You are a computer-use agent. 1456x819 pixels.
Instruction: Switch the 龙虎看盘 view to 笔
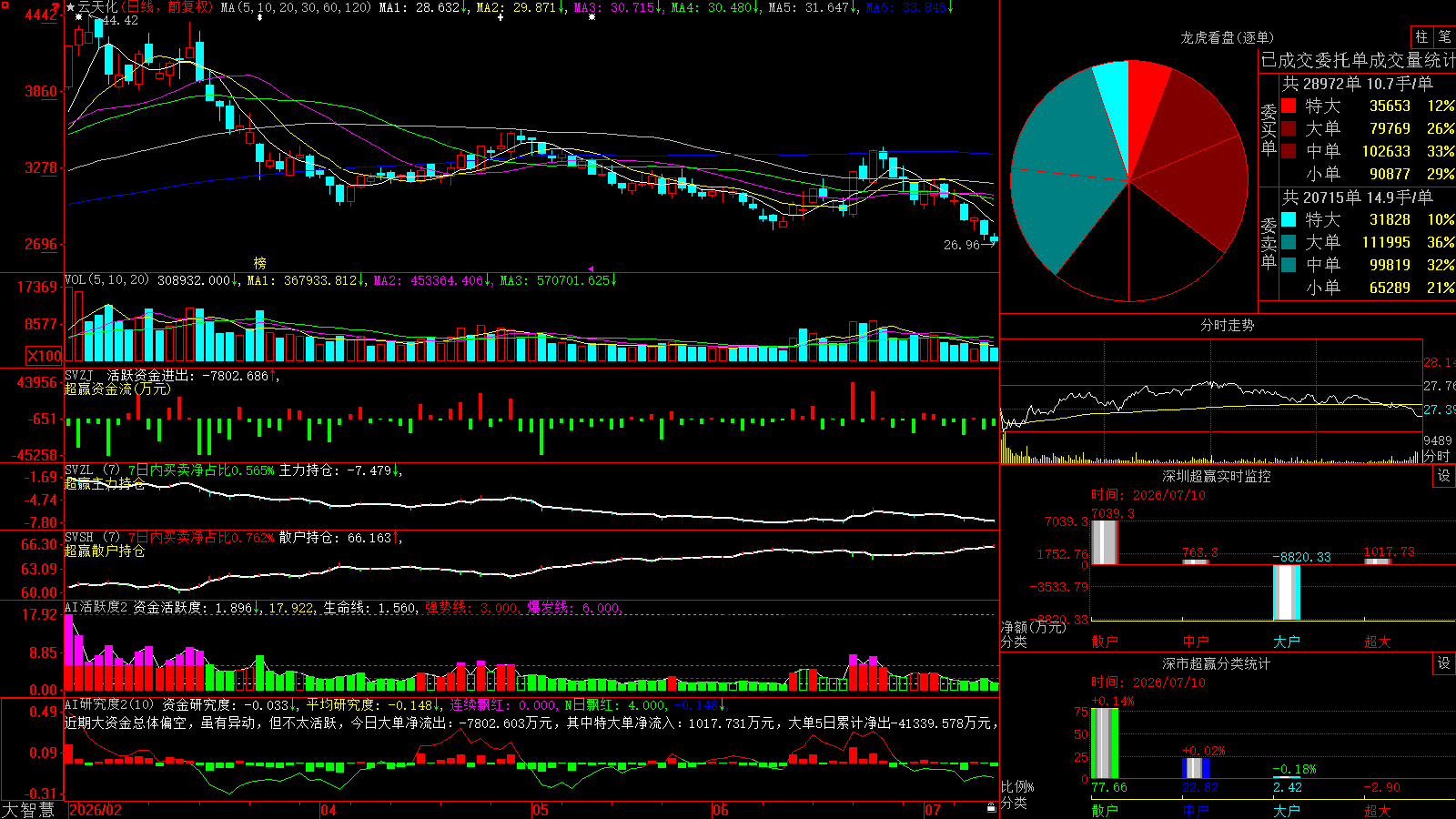point(1445,37)
